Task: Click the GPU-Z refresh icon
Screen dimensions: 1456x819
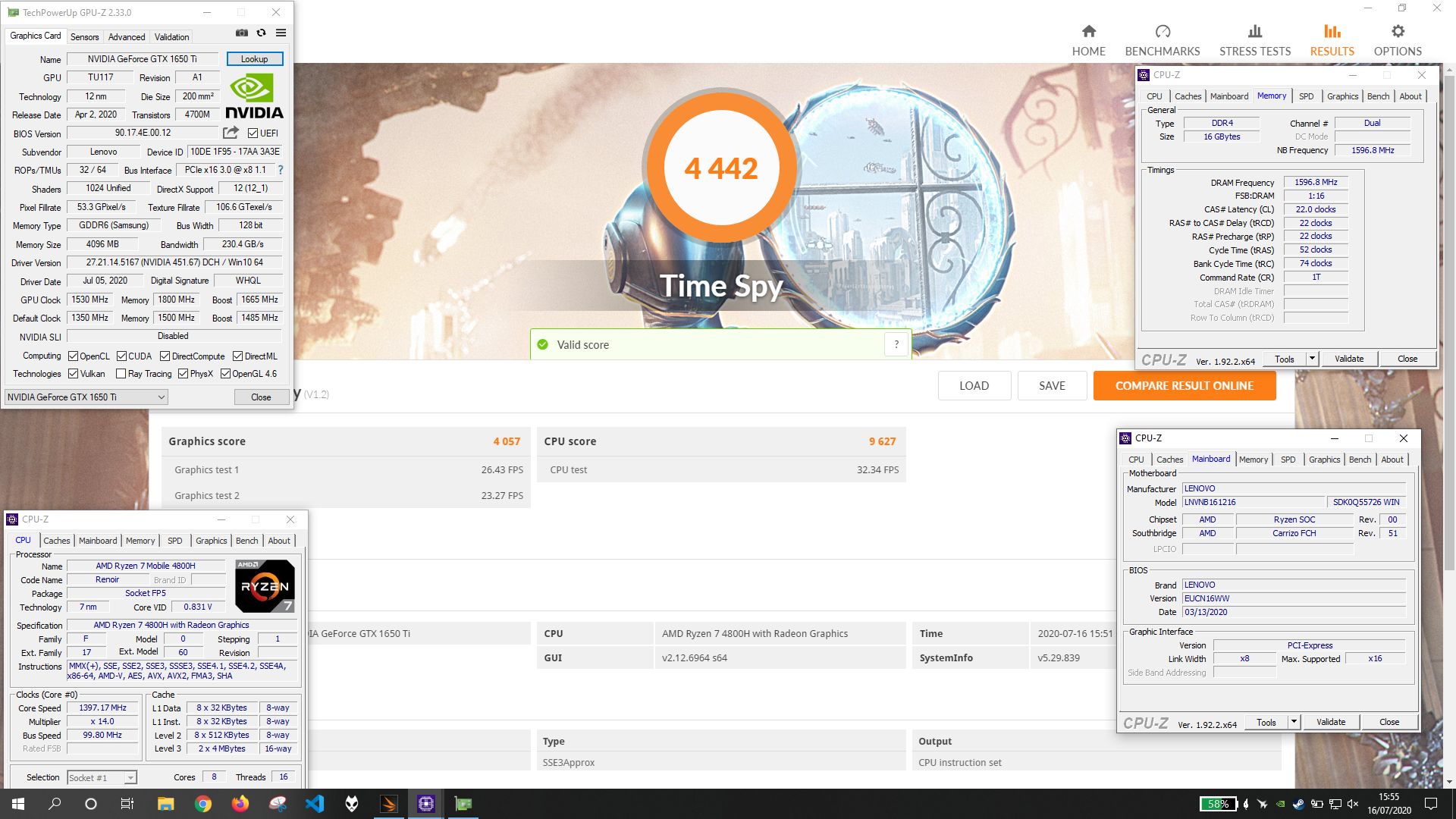Action: [x=262, y=33]
